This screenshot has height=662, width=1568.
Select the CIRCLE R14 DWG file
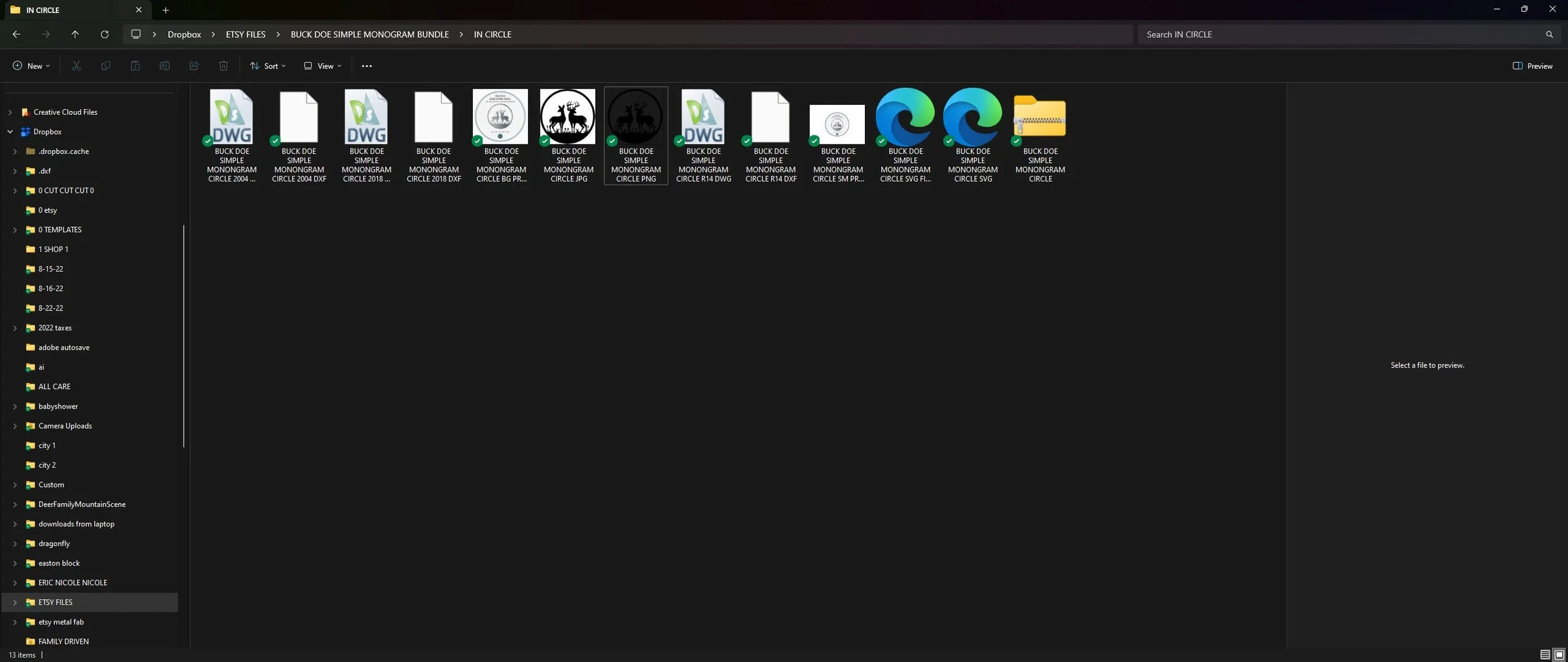tap(704, 136)
